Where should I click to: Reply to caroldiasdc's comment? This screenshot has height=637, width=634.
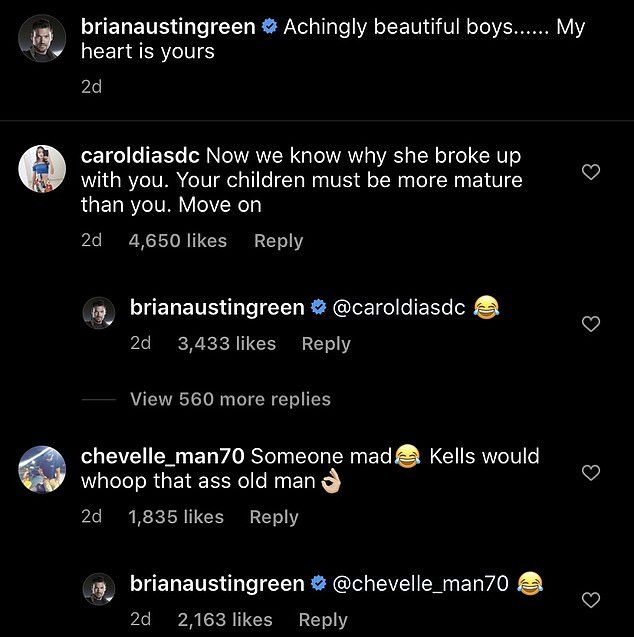(x=278, y=241)
